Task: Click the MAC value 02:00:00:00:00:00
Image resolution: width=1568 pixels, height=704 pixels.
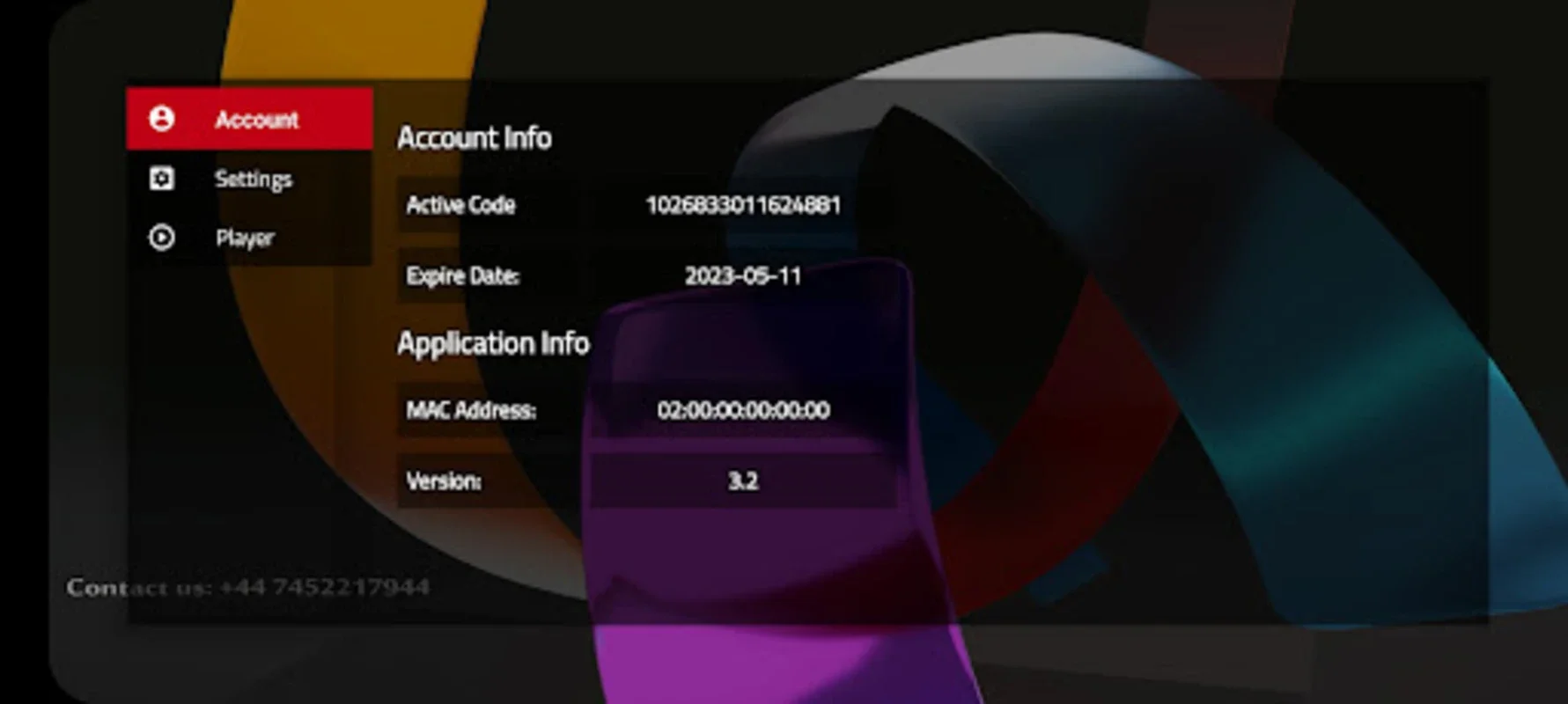Action: (x=743, y=410)
